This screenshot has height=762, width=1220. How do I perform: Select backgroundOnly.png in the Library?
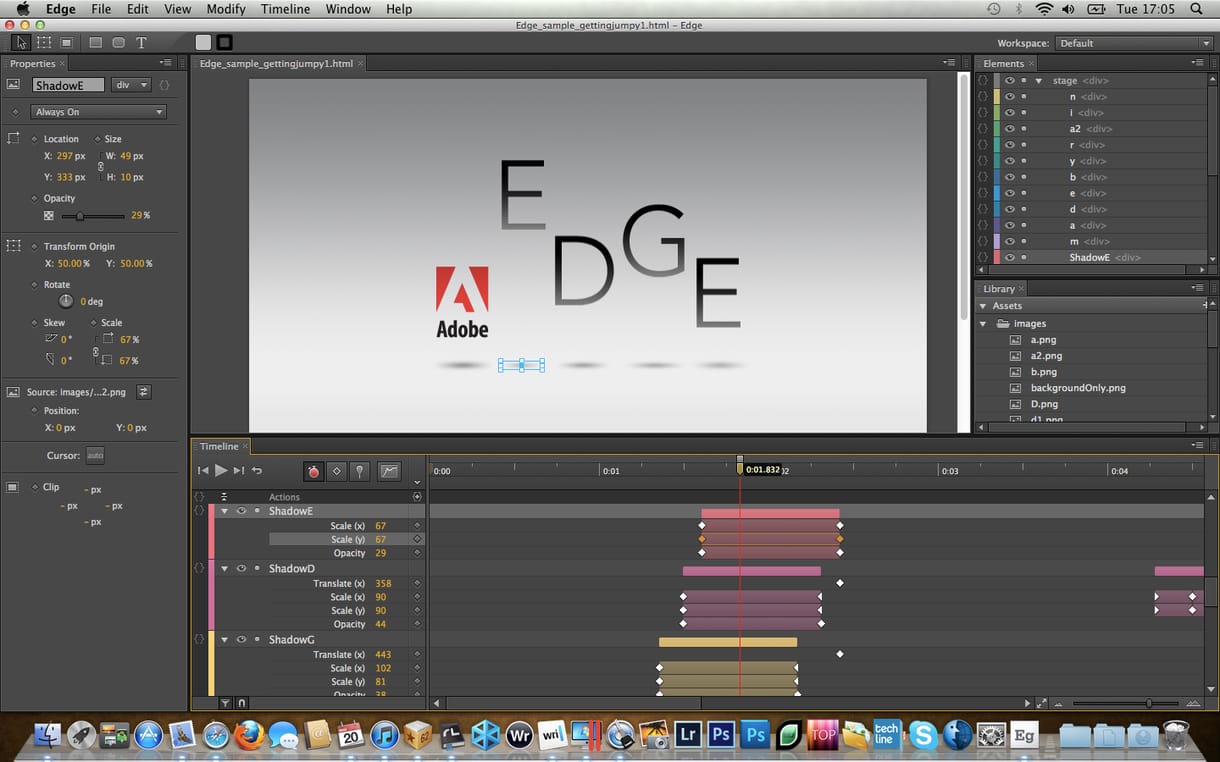(x=1078, y=388)
